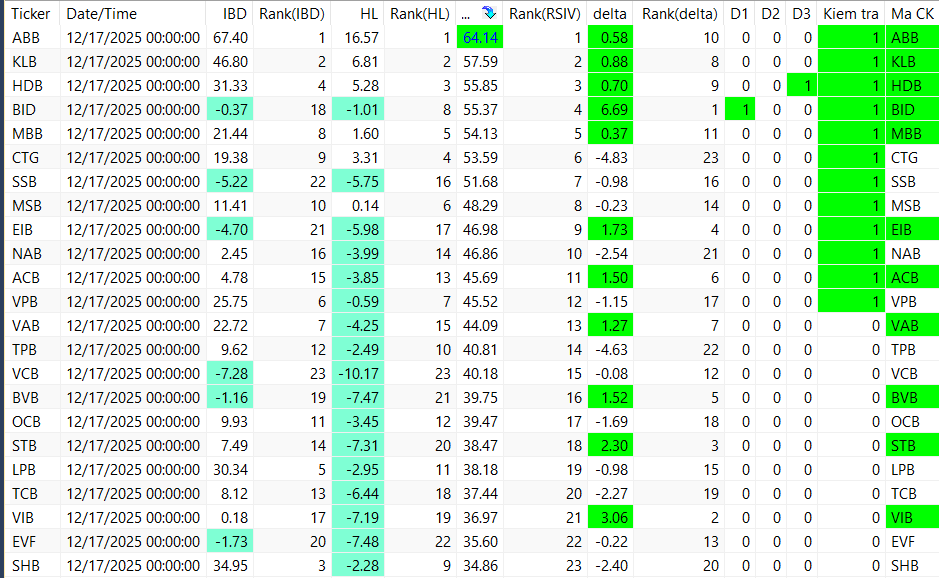The height and width of the screenshot is (578, 939).
Task: Click the delta column header
Action: tap(610, 13)
